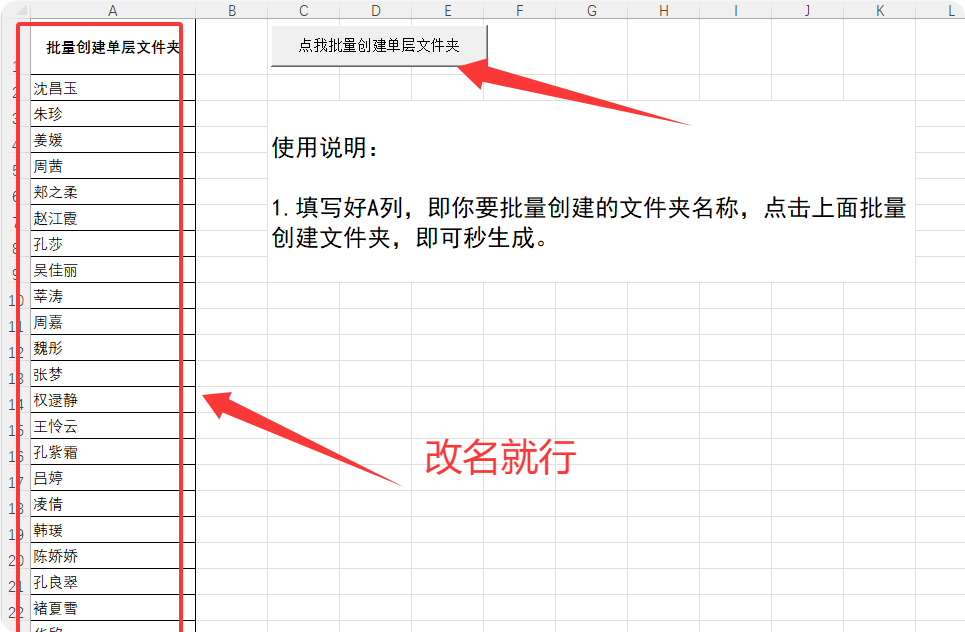Select the cell containing 孔良翠

113,582
